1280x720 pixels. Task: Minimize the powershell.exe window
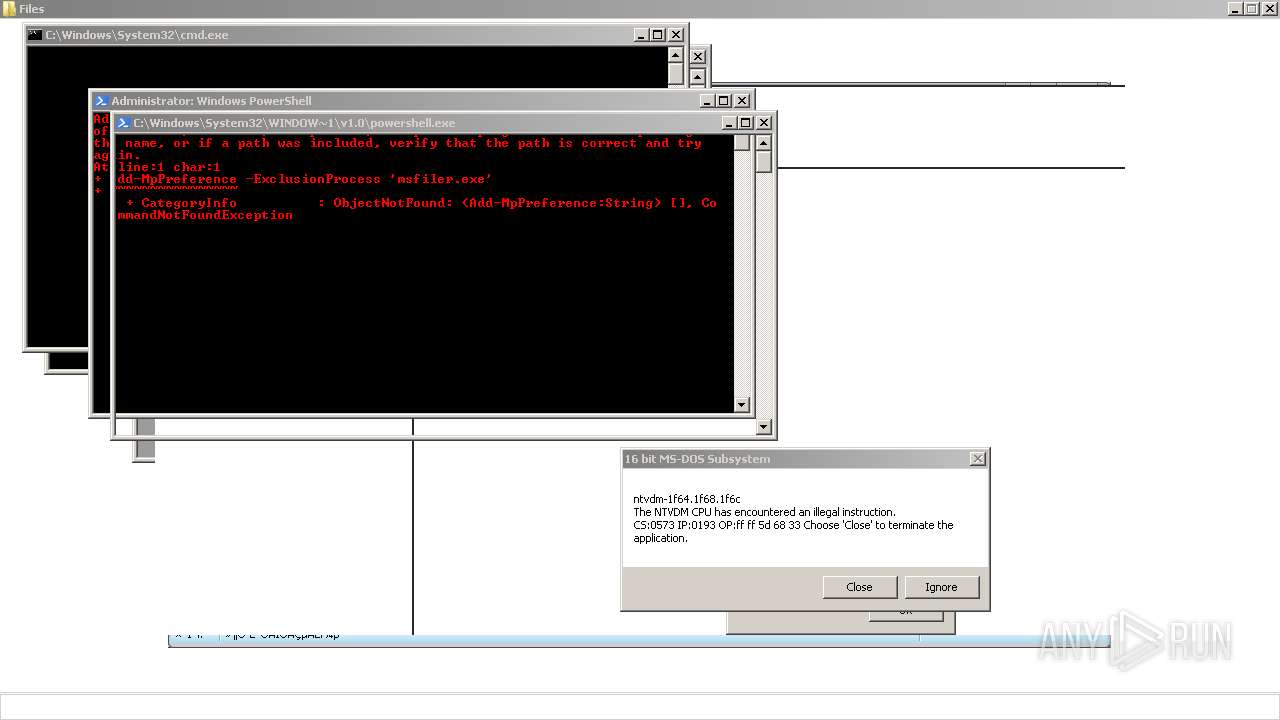pos(729,123)
